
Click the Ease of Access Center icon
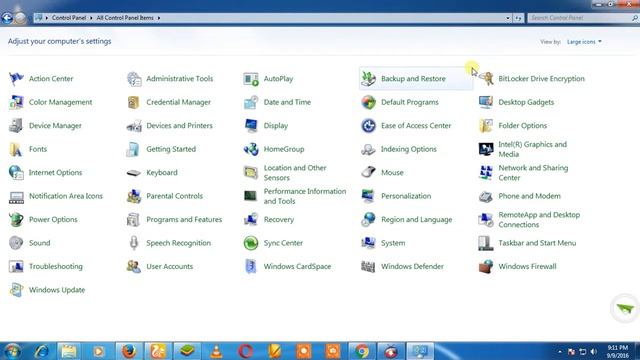(x=368, y=125)
